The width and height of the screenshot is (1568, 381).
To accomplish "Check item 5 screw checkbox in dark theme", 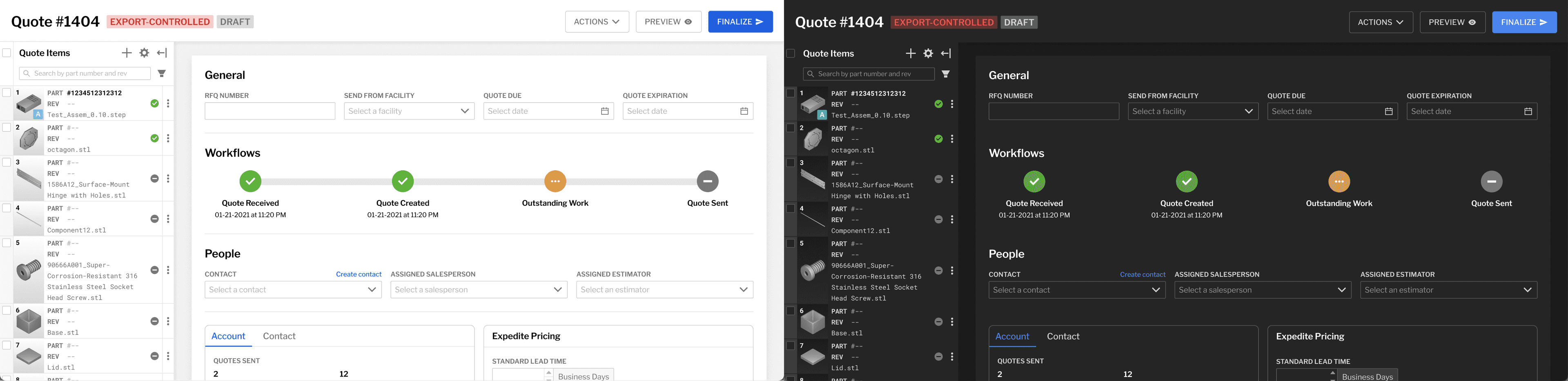I will coord(790,243).
